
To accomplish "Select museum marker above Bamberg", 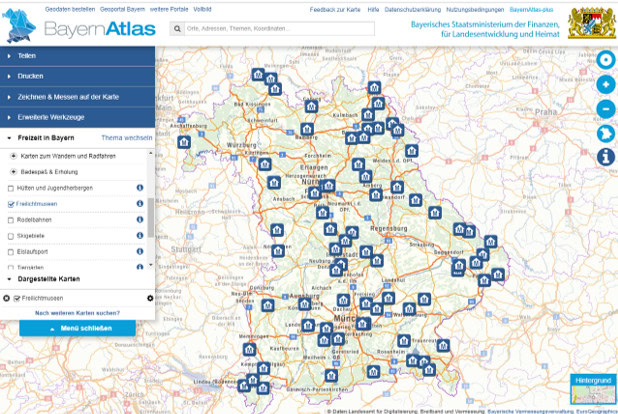I will (307, 129).
